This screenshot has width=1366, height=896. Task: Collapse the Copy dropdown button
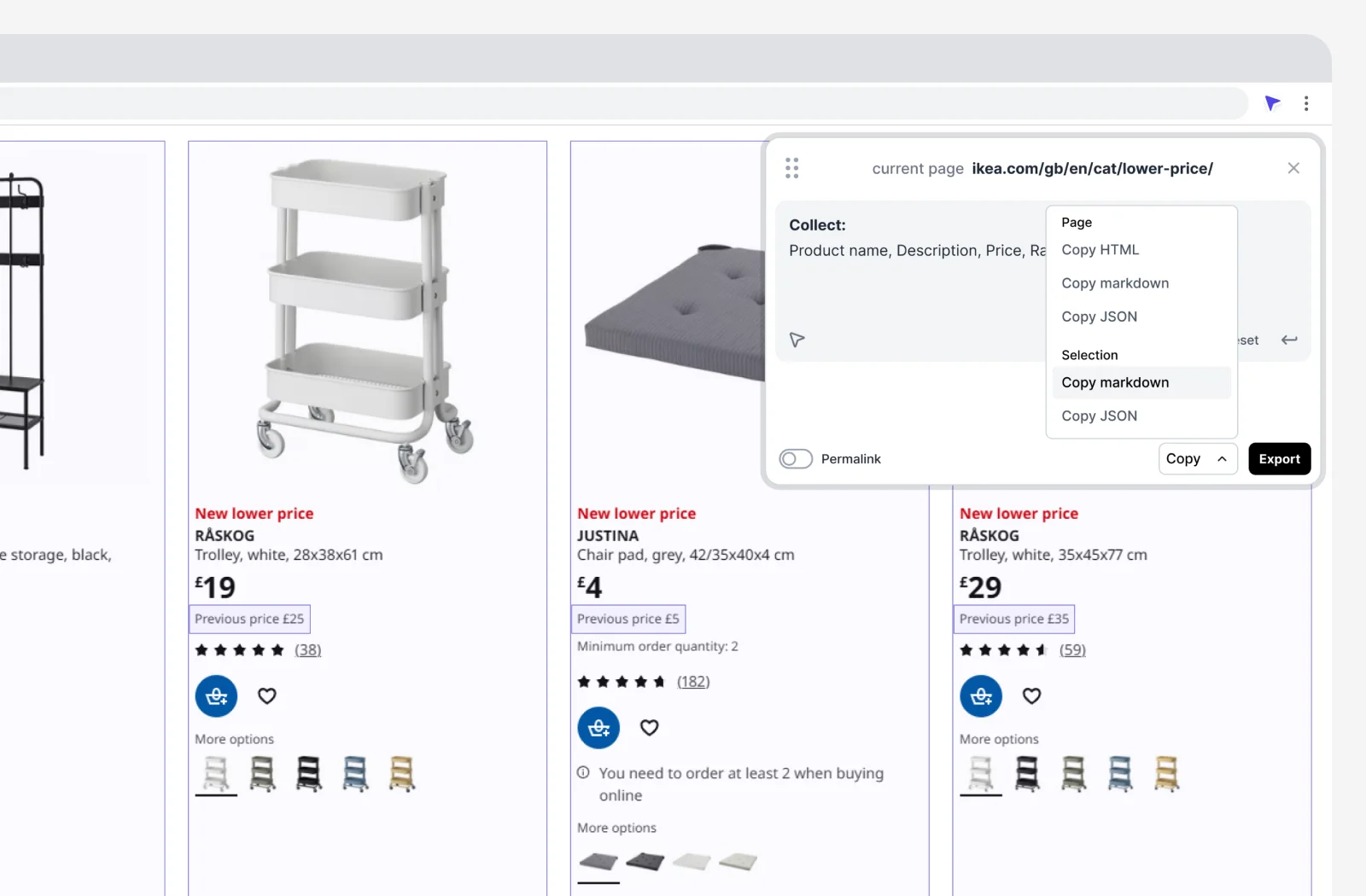coord(1197,459)
